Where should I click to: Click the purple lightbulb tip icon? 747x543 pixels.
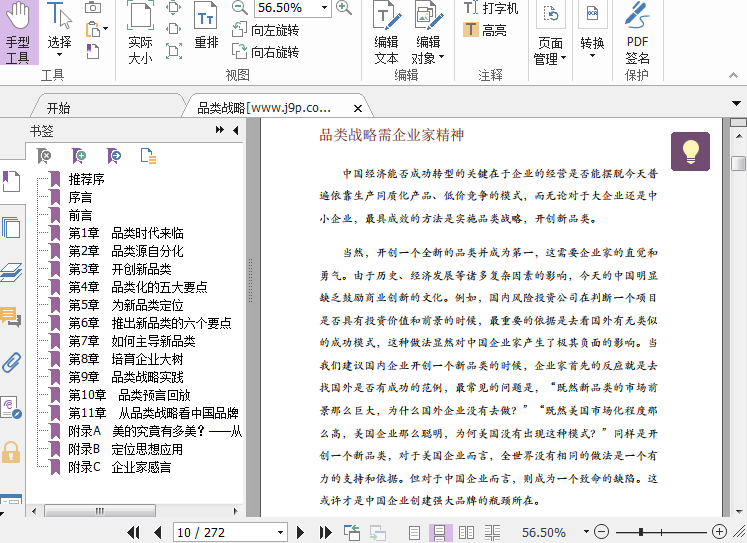[690, 151]
